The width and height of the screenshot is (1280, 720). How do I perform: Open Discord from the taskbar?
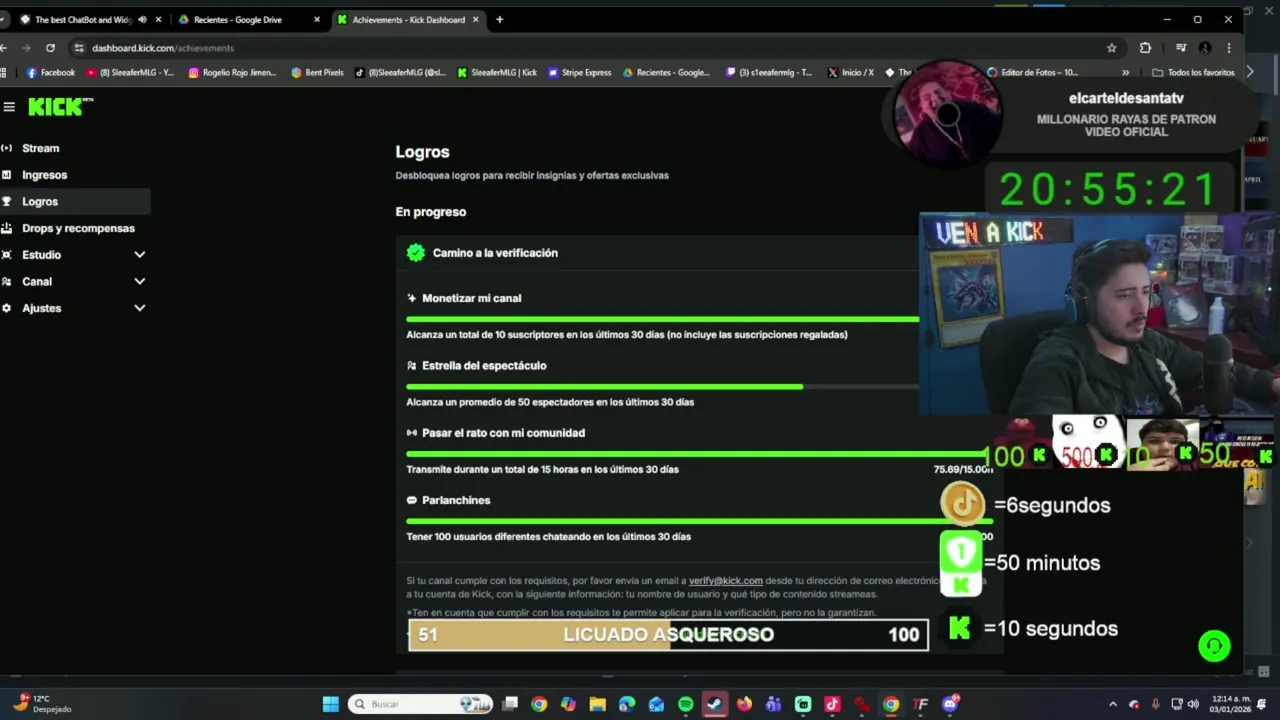point(950,704)
